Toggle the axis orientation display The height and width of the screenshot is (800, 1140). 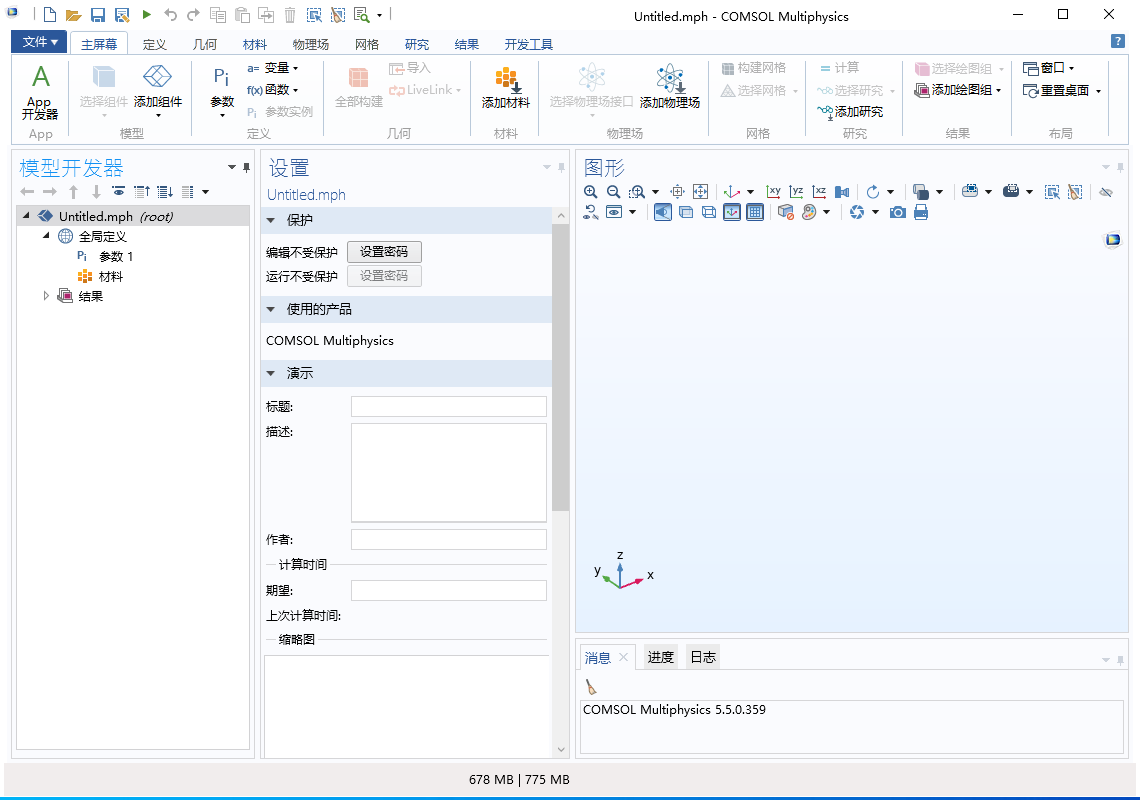tap(732, 212)
